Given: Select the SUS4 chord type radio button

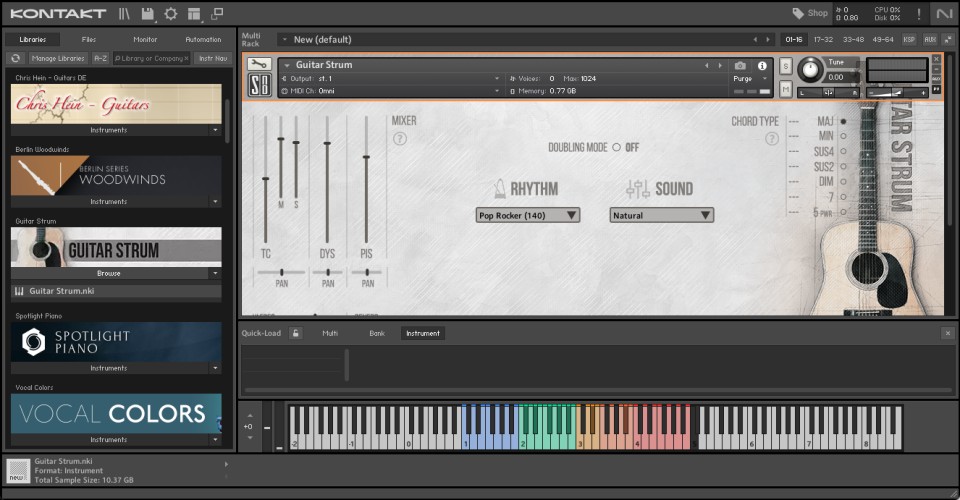Looking at the screenshot, I should pos(843,152).
